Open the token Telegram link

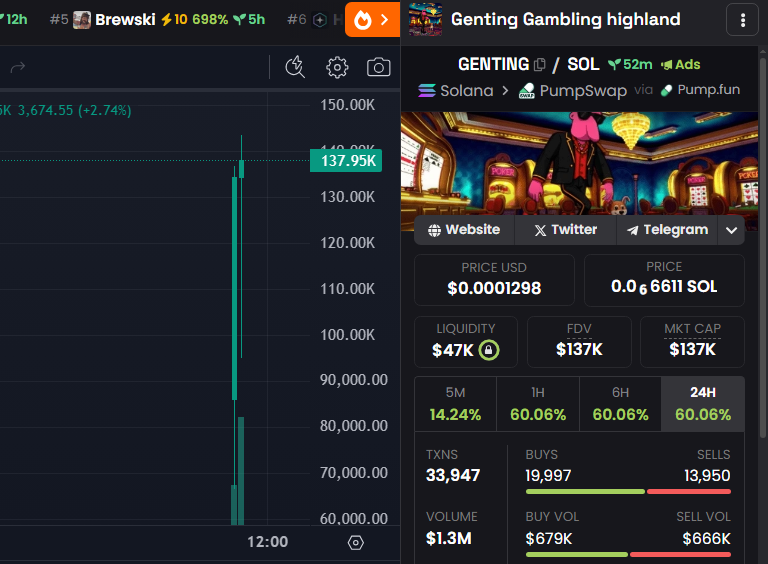[667, 230]
